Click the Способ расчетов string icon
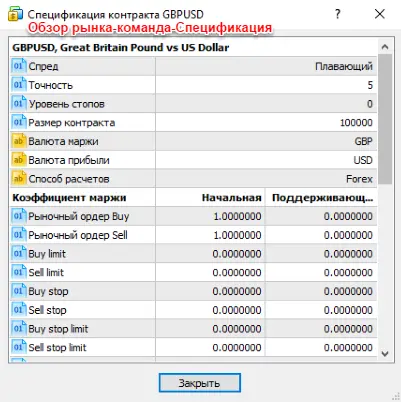Image resolution: width=401 pixels, height=402 pixels. 19,178
